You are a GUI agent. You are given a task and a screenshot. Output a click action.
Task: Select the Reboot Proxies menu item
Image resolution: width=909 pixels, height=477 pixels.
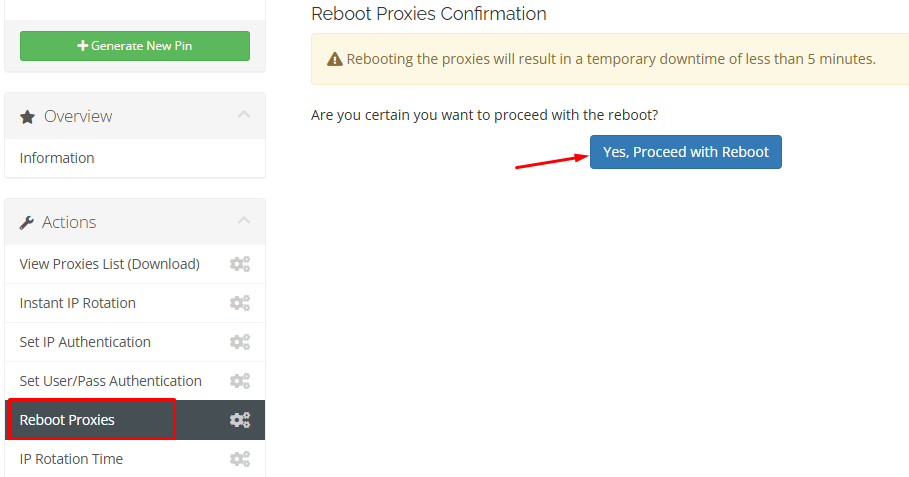tap(67, 420)
